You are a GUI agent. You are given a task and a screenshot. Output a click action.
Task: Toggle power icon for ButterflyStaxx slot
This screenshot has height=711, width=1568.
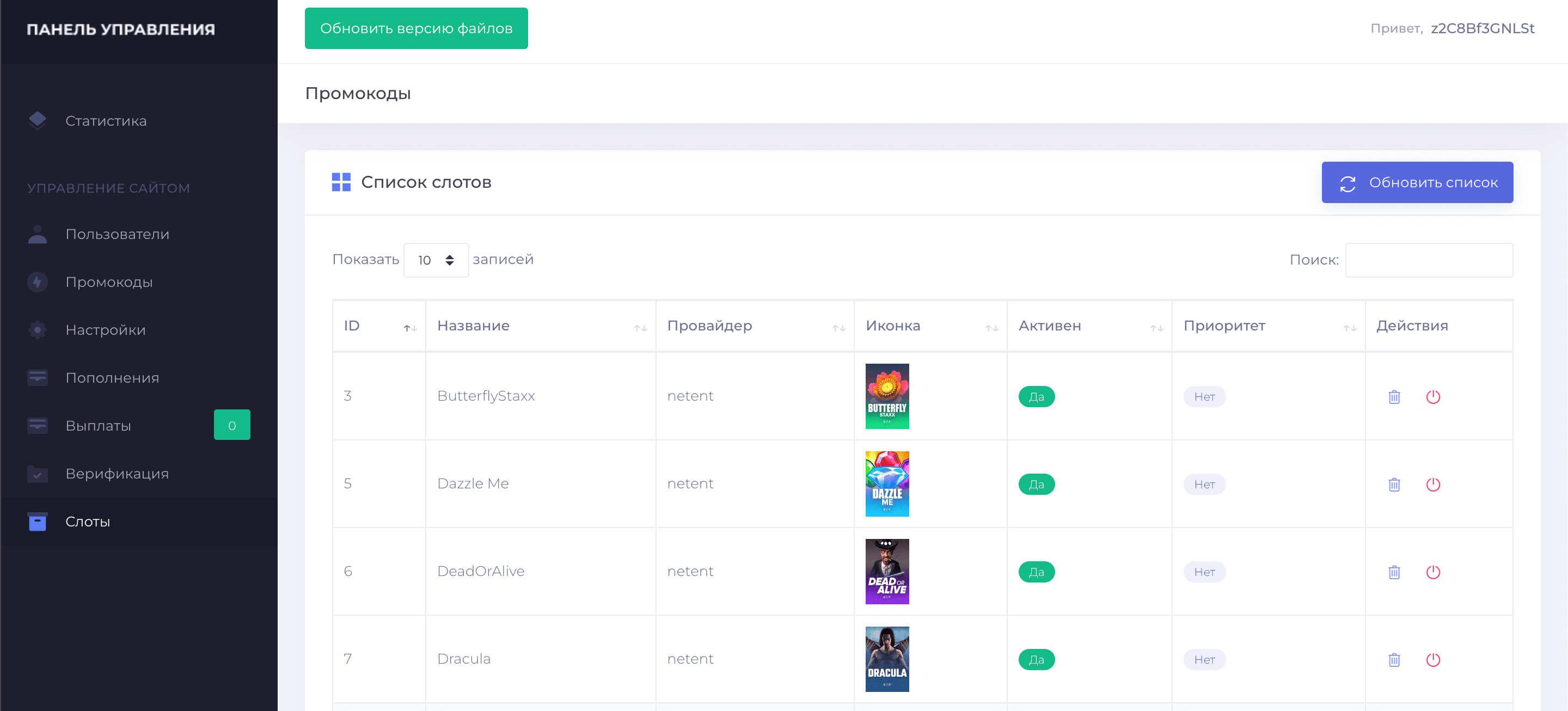pos(1433,397)
